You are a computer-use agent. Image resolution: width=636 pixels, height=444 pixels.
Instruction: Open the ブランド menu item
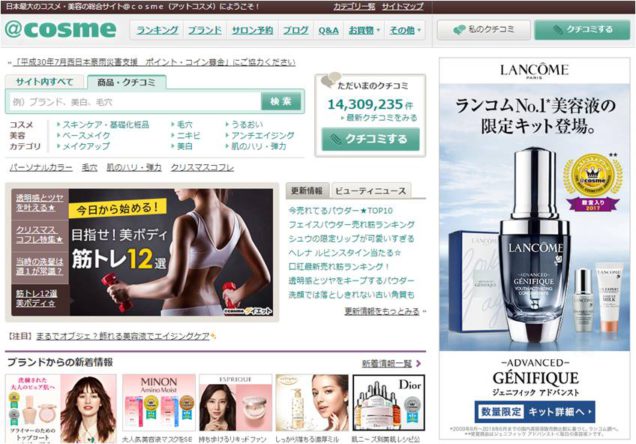205,30
